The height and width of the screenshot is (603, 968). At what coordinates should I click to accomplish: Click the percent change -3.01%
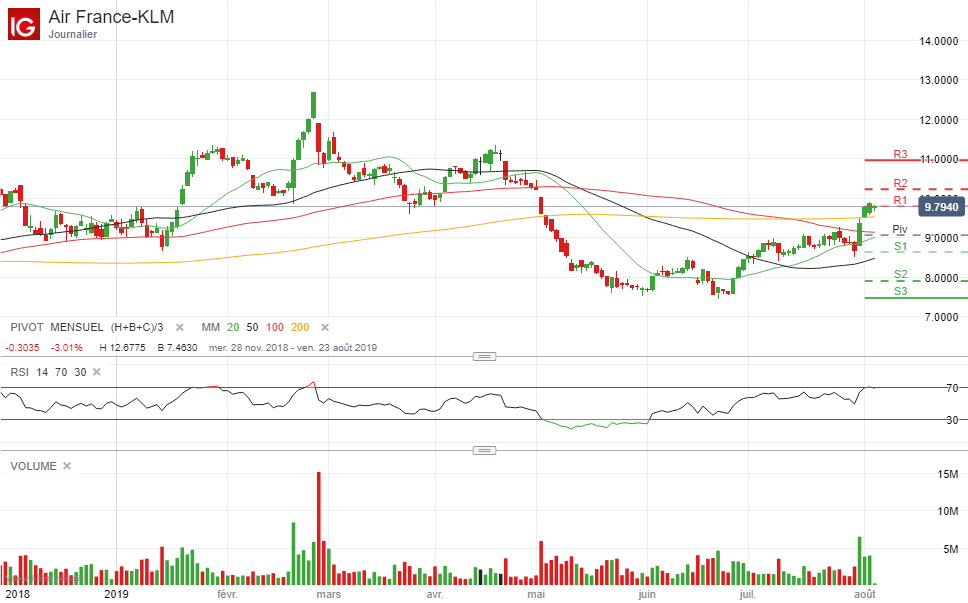[66, 347]
